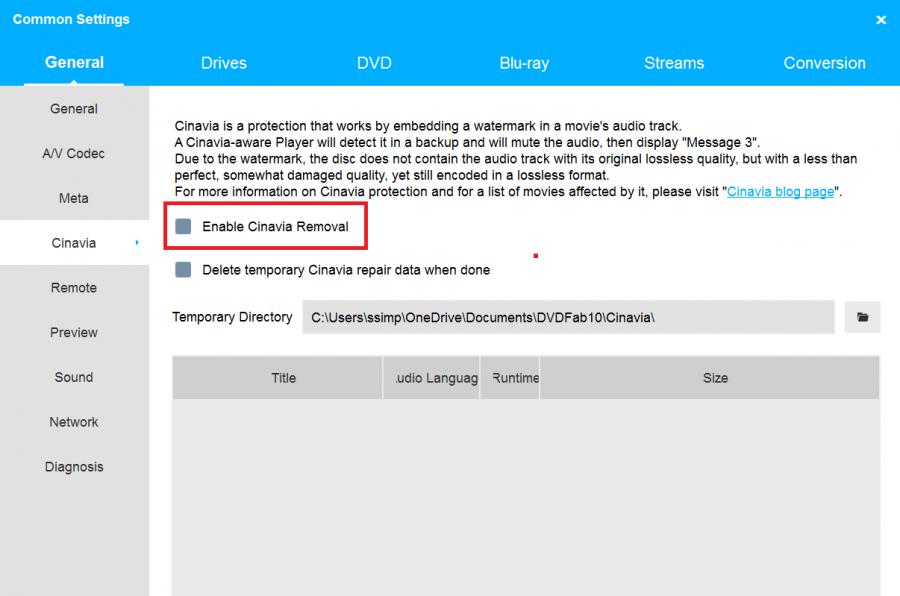
Task: Open Sound settings
Action: pyautogui.click(x=74, y=377)
